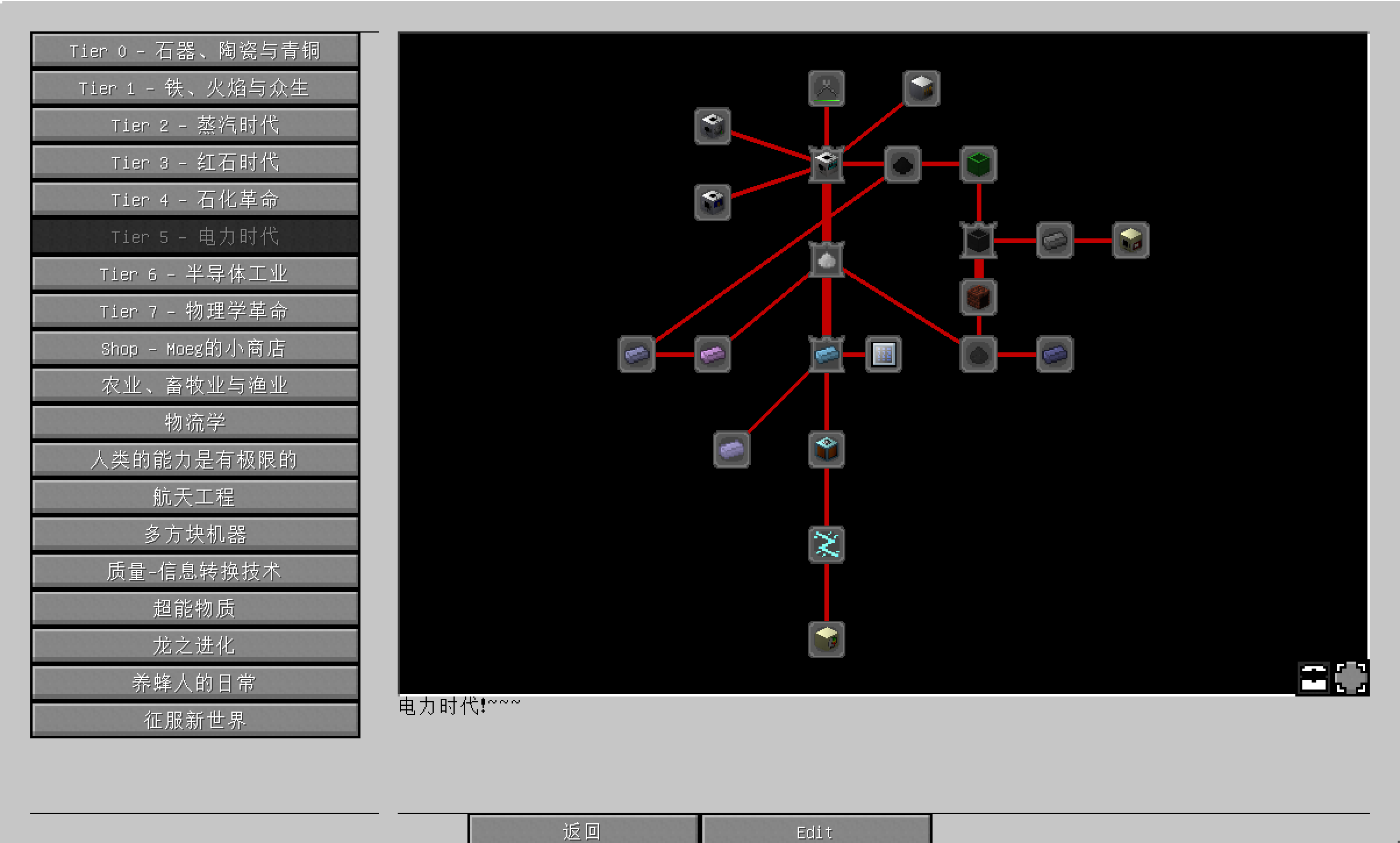Select the pink ingot quest node
The width and height of the screenshot is (1400, 843).
(x=712, y=354)
